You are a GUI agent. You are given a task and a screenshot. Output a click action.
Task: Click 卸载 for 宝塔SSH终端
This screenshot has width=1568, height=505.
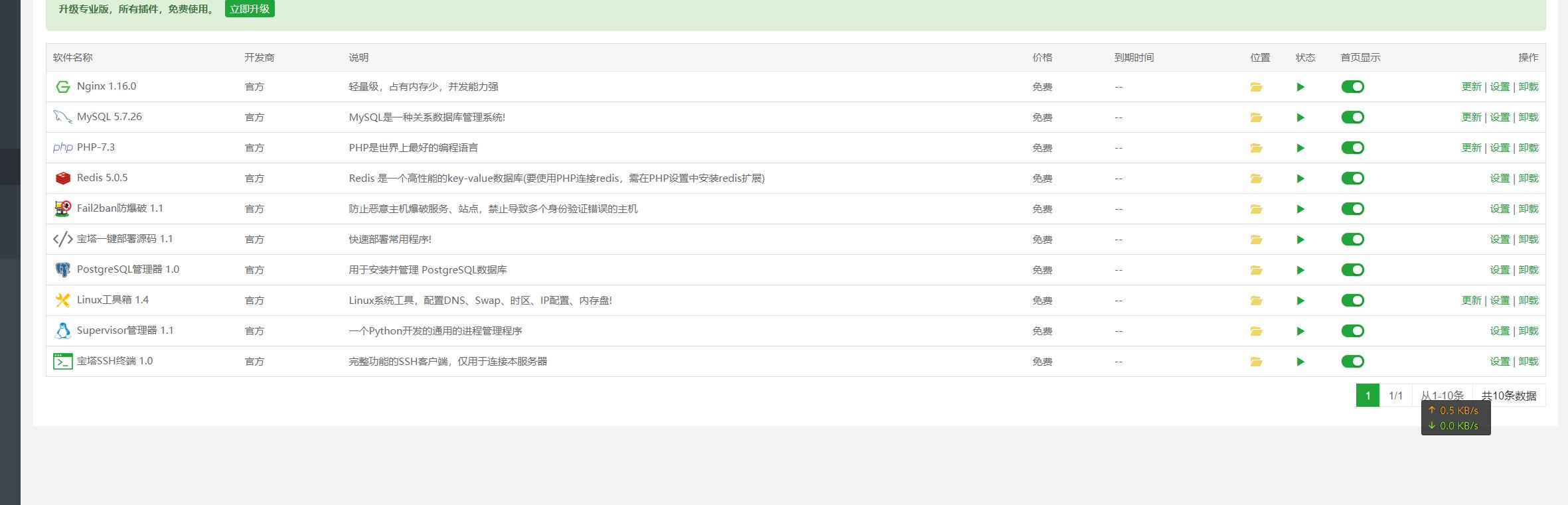coord(1528,362)
